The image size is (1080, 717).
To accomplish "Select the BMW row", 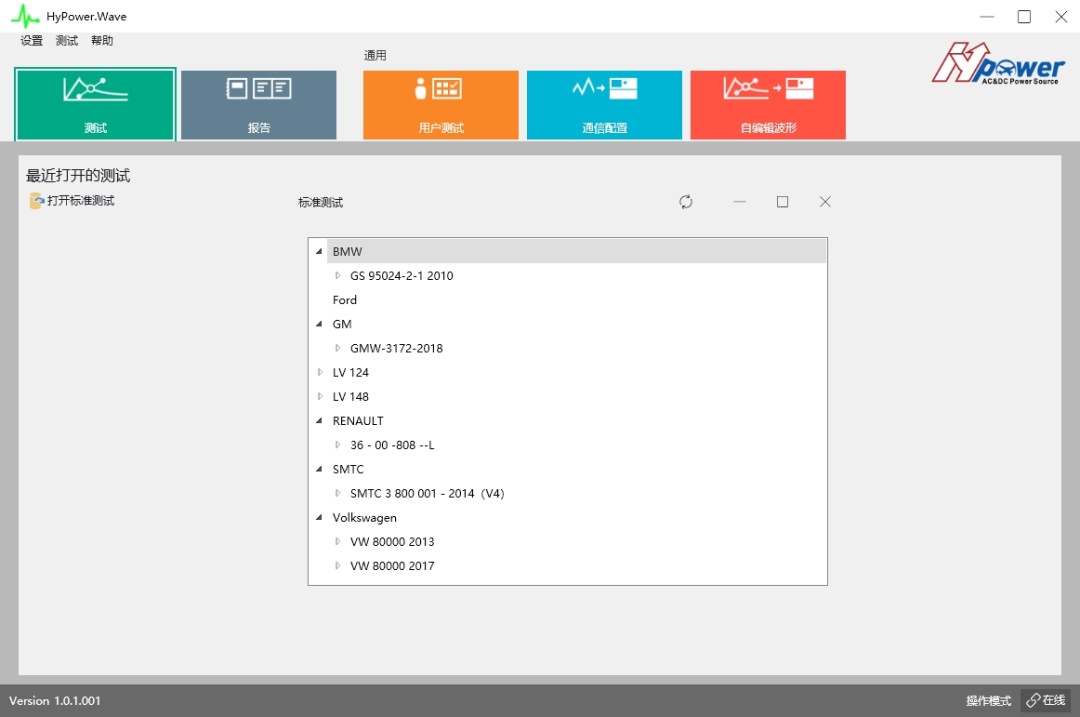I will [x=576, y=251].
